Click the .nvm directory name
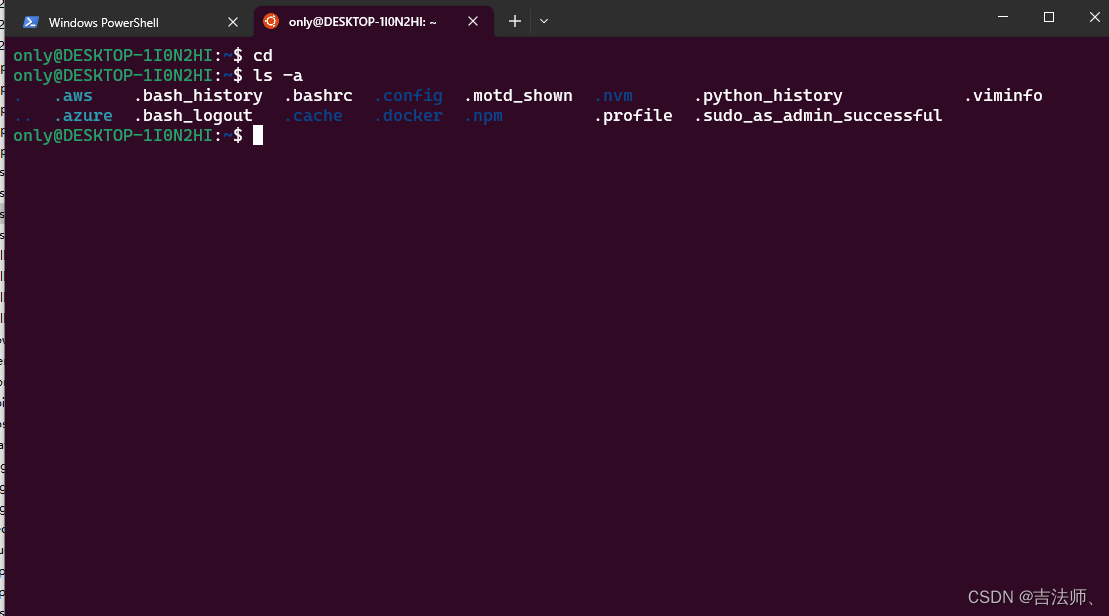Screen dimensions: 1109x616 [x=613, y=95]
